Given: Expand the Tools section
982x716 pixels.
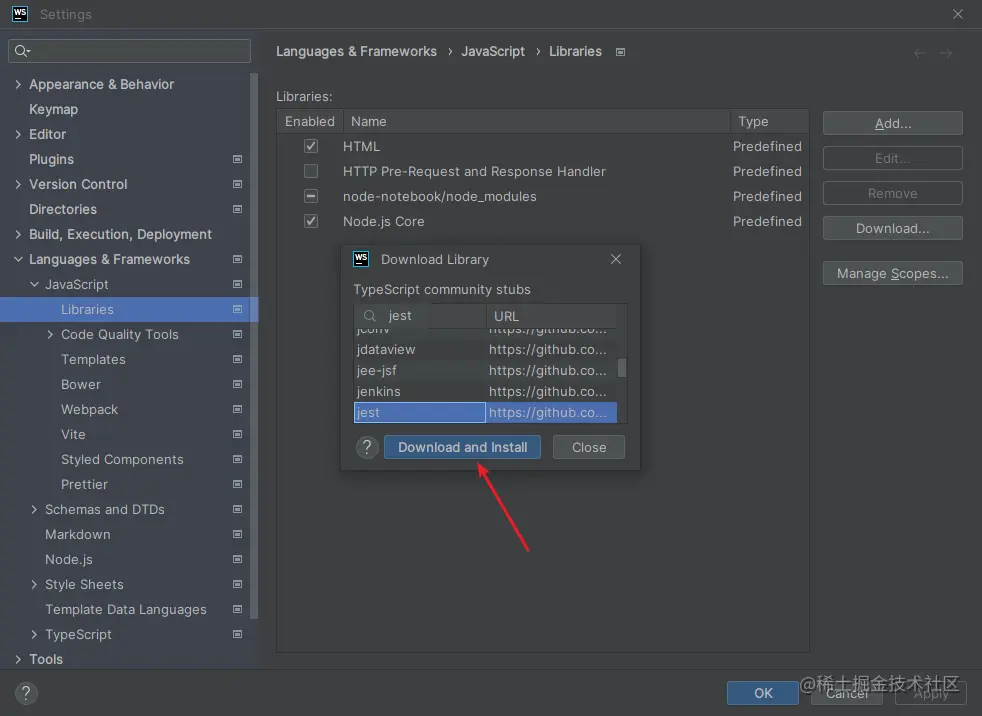Looking at the screenshot, I should pos(18,659).
